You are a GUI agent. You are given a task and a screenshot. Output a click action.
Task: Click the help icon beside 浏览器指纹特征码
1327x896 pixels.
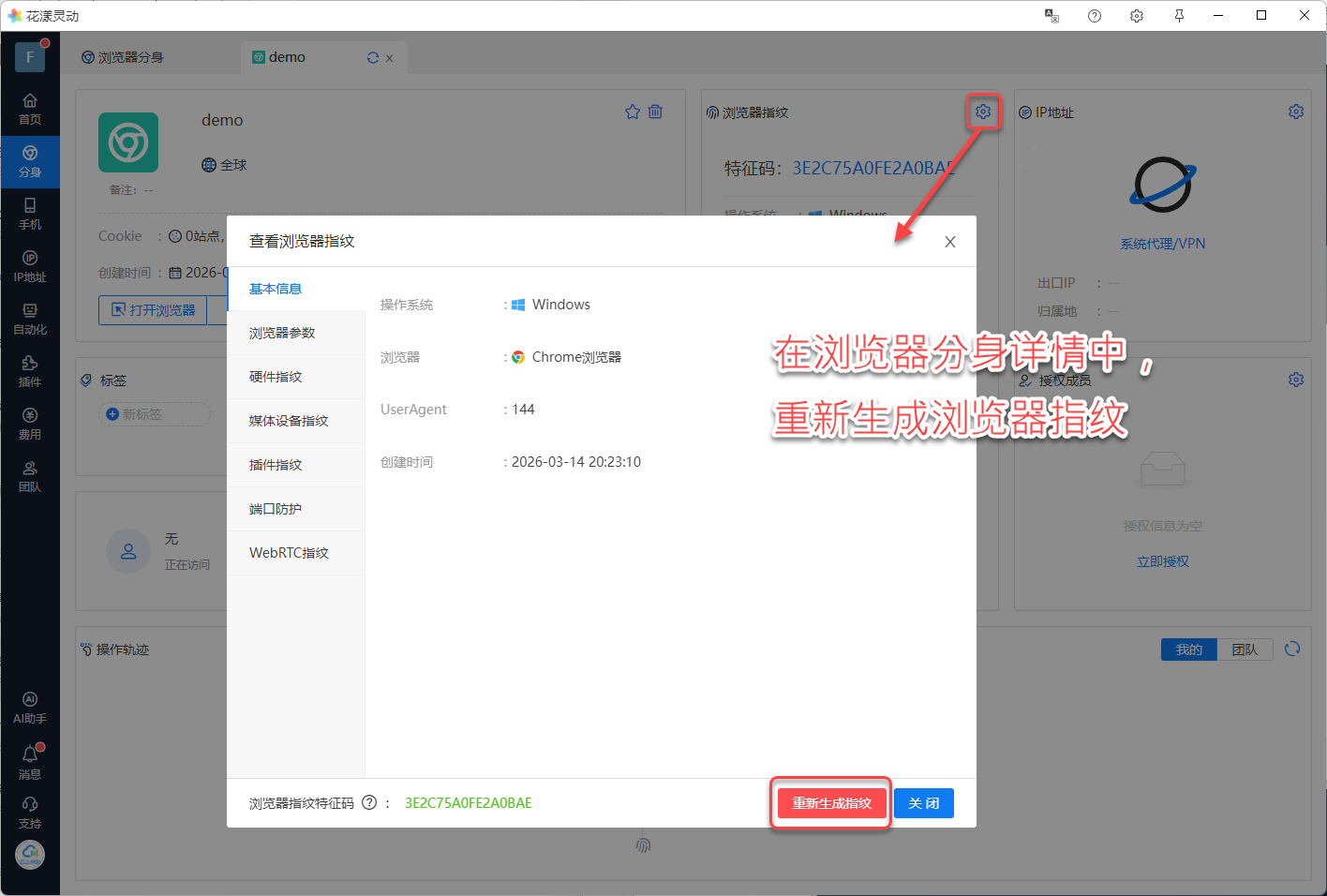click(x=369, y=802)
